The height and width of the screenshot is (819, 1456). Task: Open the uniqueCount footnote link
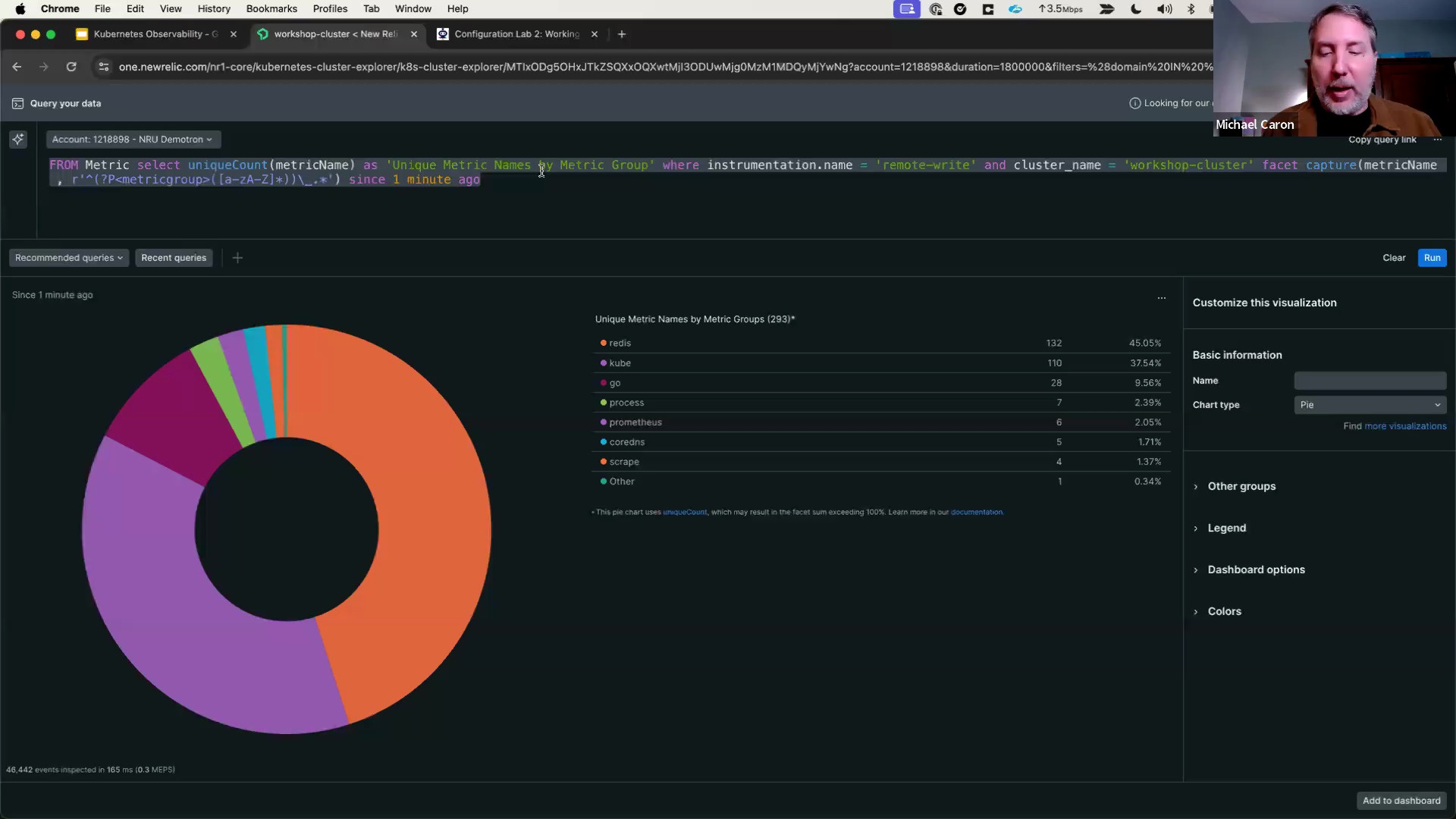click(x=684, y=513)
